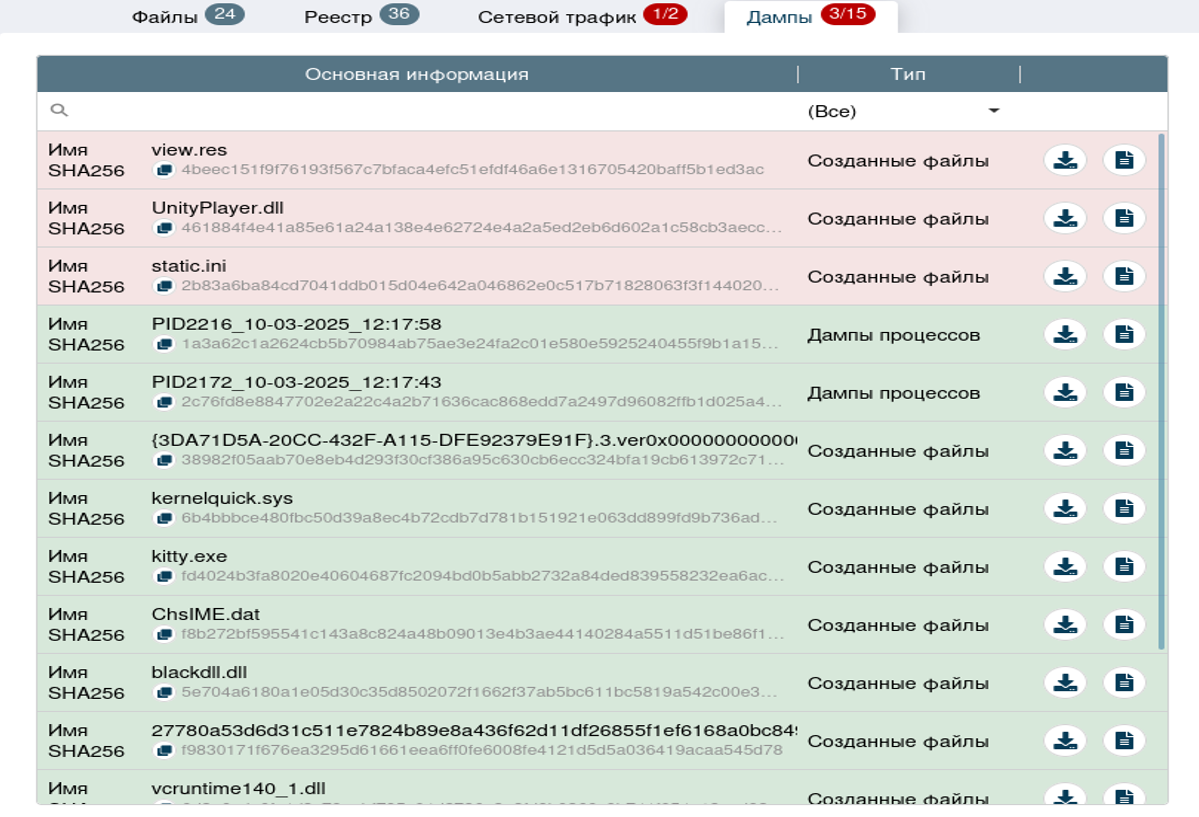The height and width of the screenshot is (817, 1199).
Task: Copy SHA256 hash of blackdll.dll
Action: (163, 693)
